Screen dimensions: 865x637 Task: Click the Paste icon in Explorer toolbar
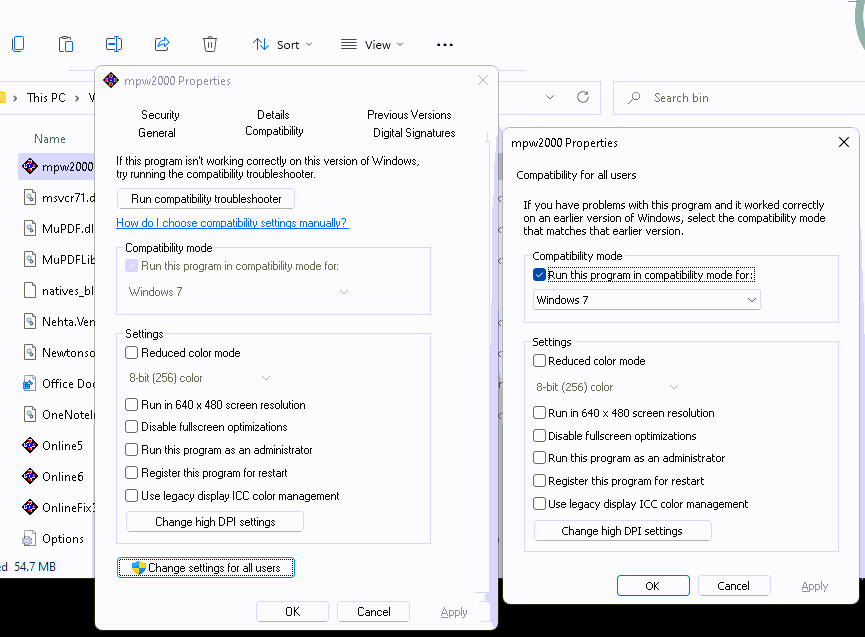coord(66,44)
